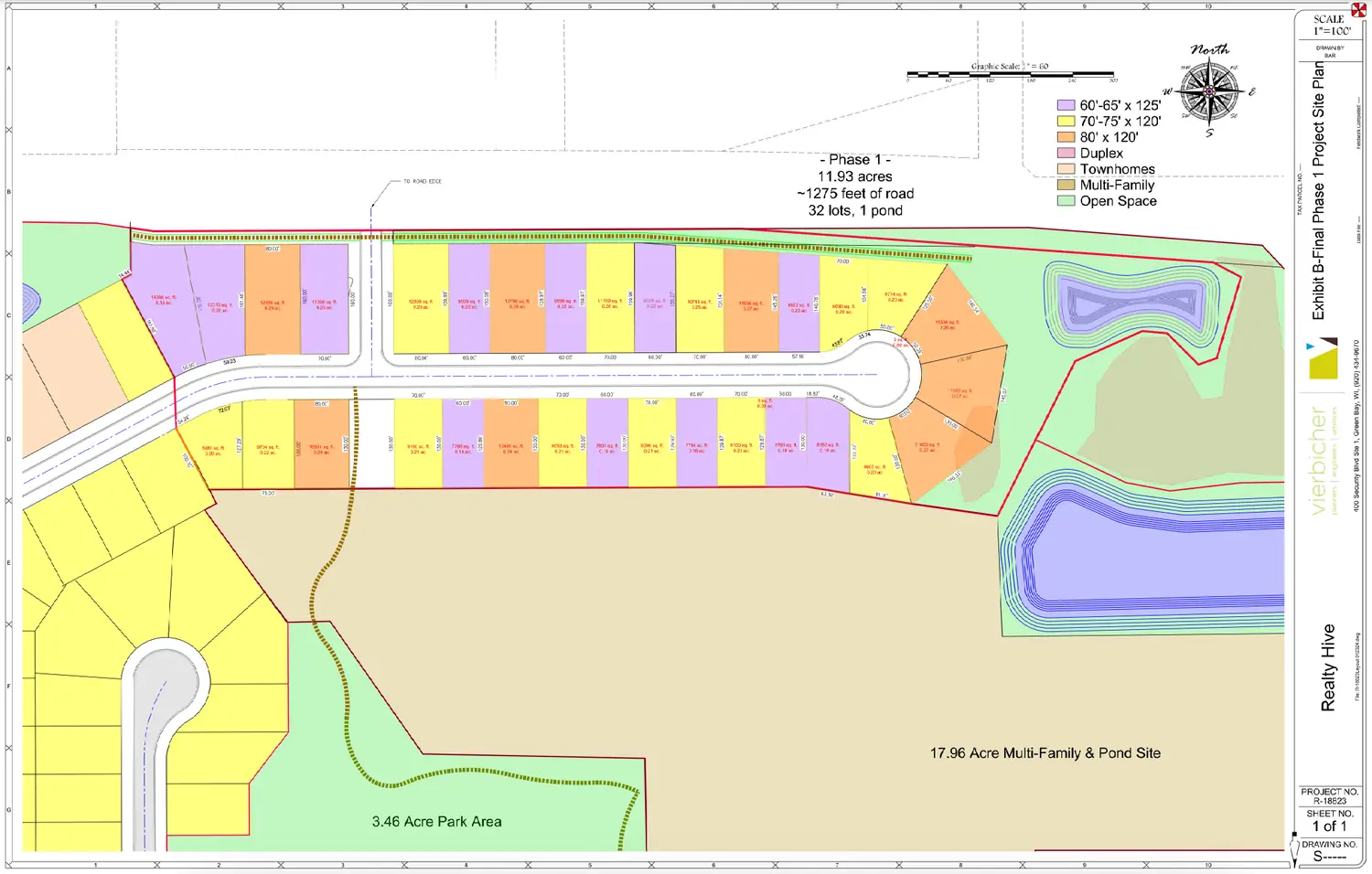The height and width of the screenshot is (874, 1372).
Task: Click the 'Phase 1' heading text
Action: 854,160
